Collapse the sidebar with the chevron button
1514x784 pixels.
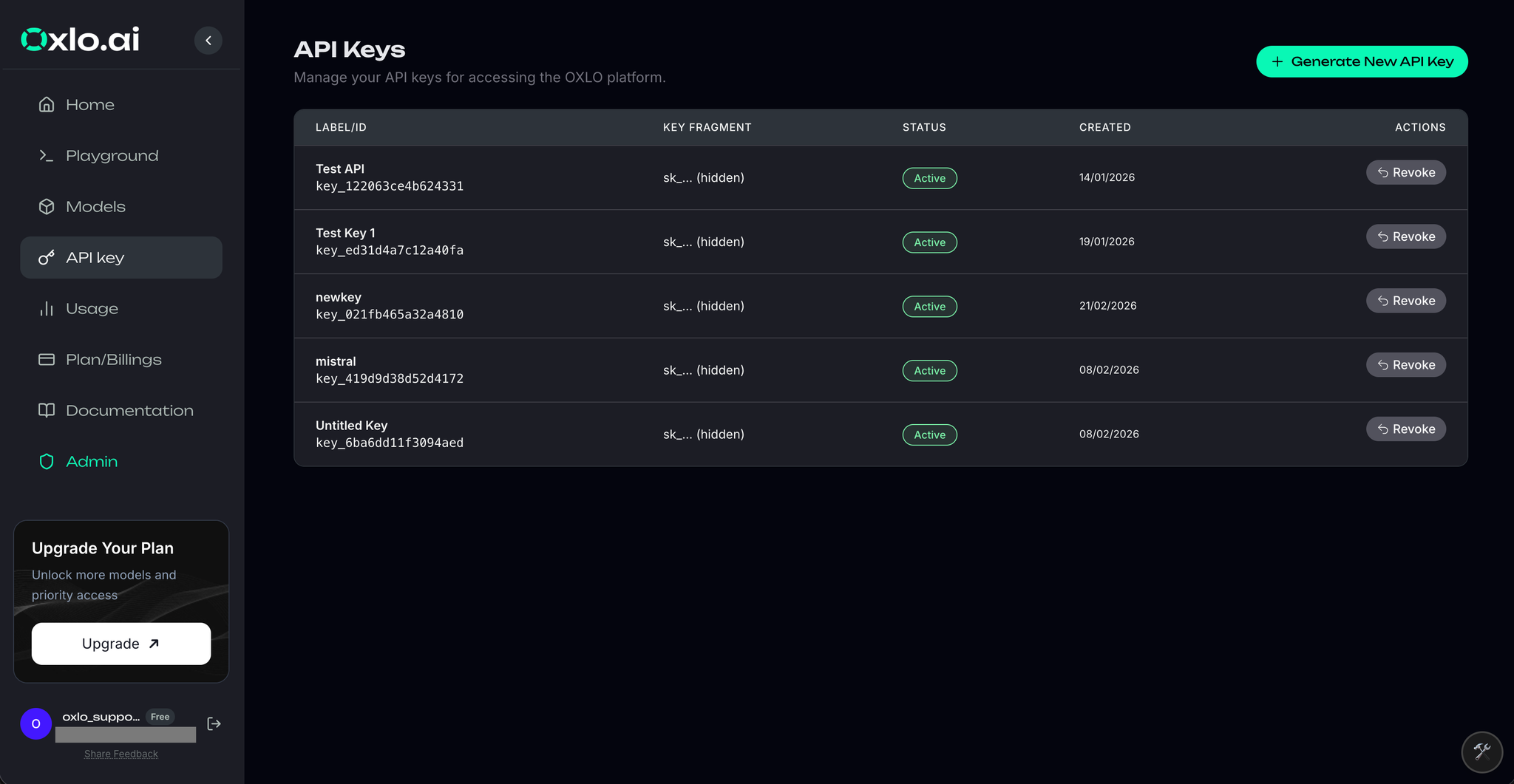tap(208, 40)
